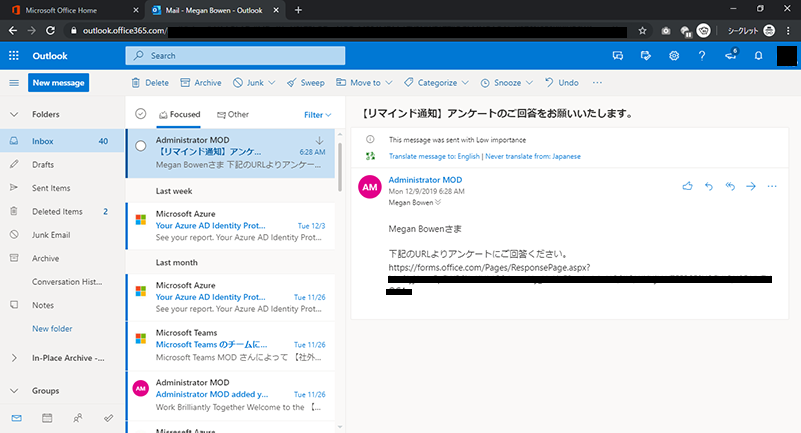Image resolution: width=801 pixels, height=433 pixels.
Task: Open the Notes folder
Action: click(62, 305)
